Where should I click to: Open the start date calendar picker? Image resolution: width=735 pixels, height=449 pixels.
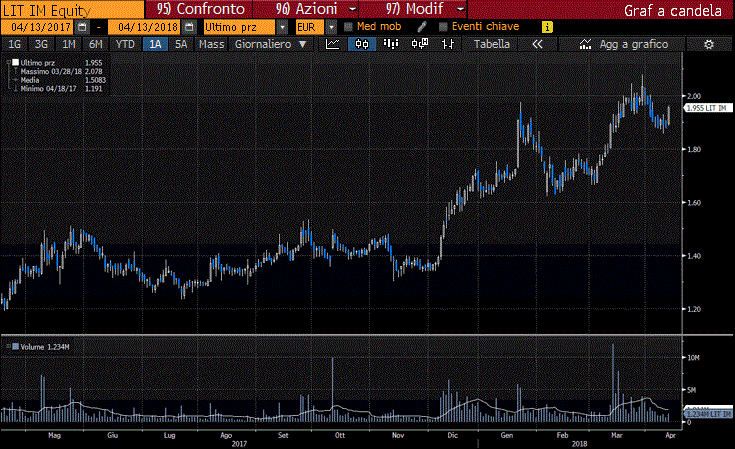(82, 26)
